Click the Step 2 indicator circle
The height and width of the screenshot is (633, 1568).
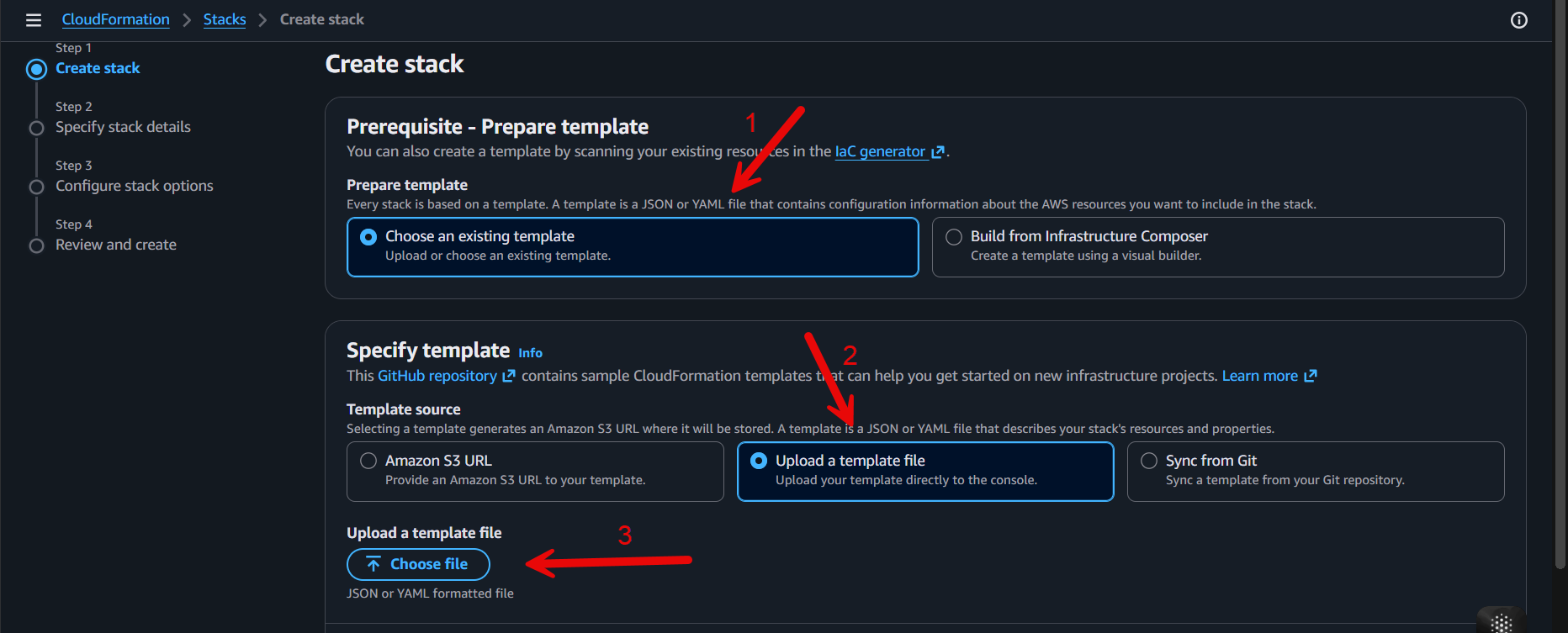pyautogui.click(x=36, y=128)
